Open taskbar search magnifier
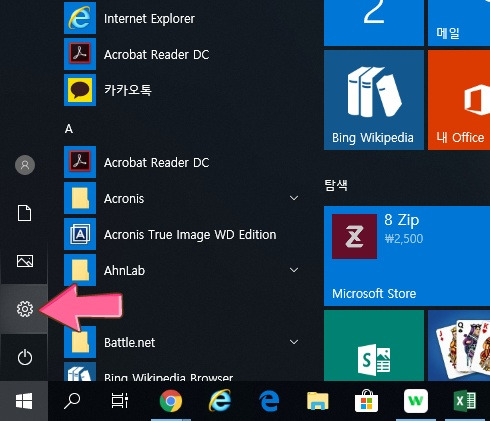This screenshot has height=421, width=490. point(72,401)
